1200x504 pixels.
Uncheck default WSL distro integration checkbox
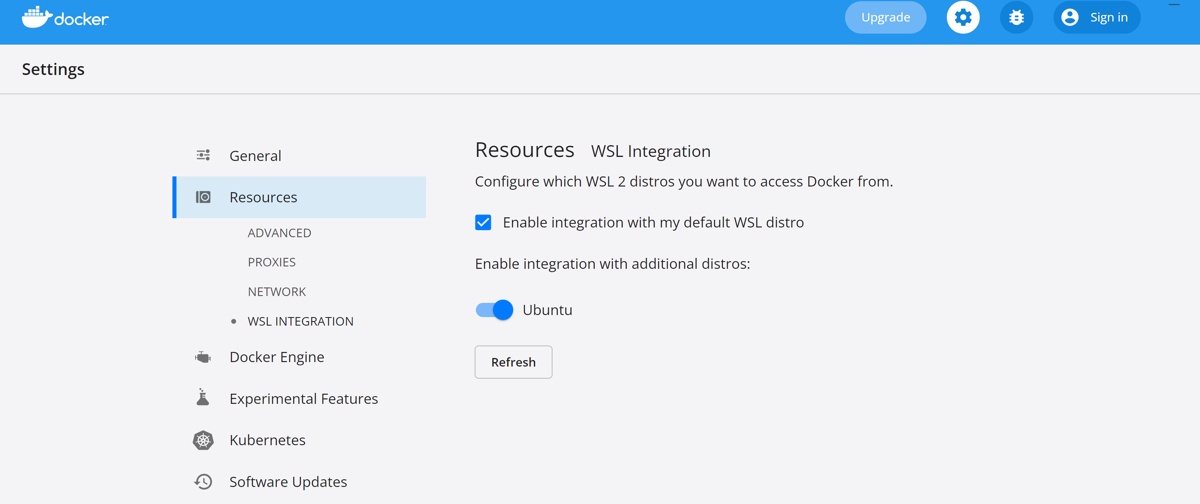pyautogui.click(x=483, y=222)
